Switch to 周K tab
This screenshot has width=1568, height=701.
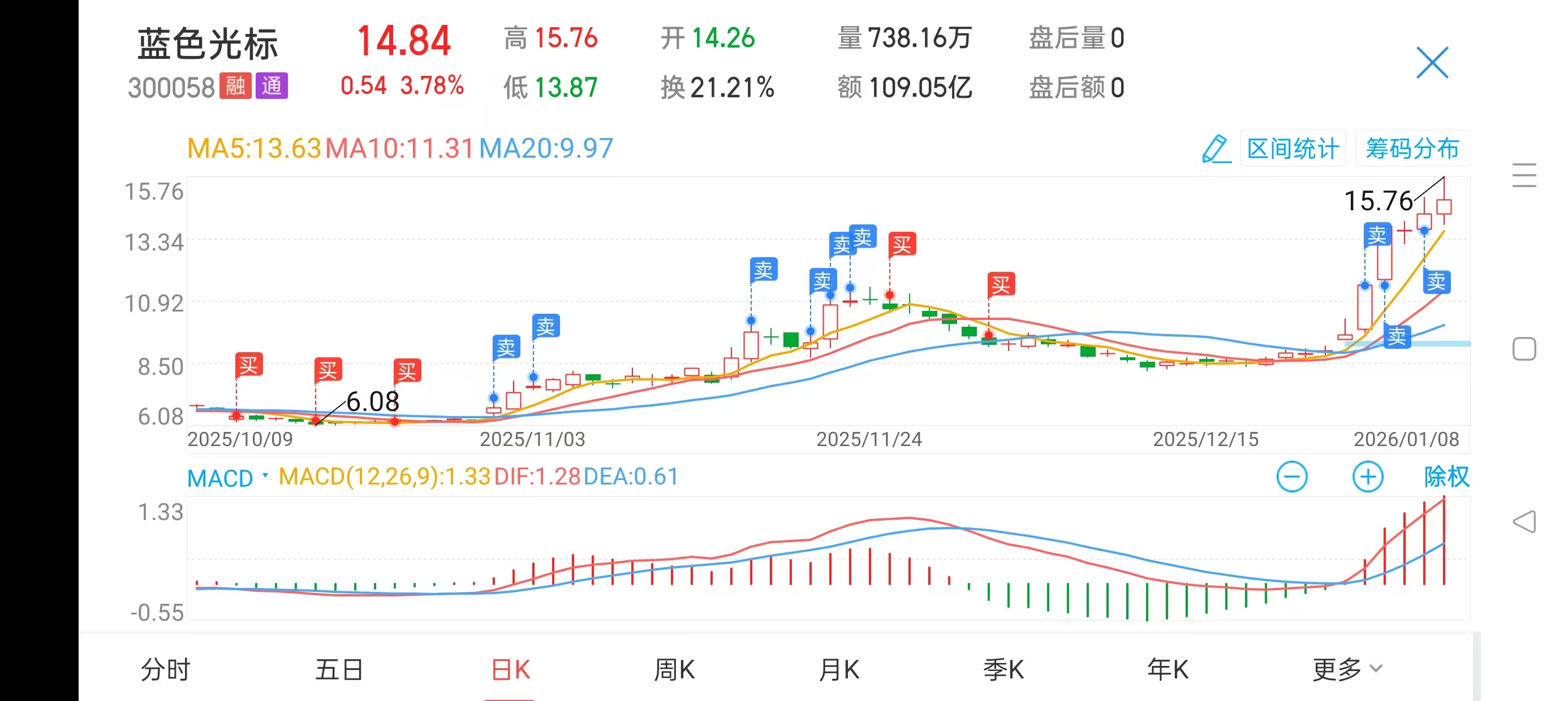(x=674, y=669)
